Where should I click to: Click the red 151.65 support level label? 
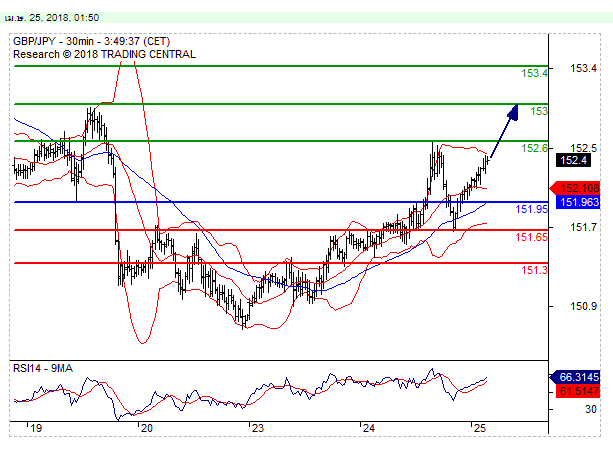click(531, 237)
